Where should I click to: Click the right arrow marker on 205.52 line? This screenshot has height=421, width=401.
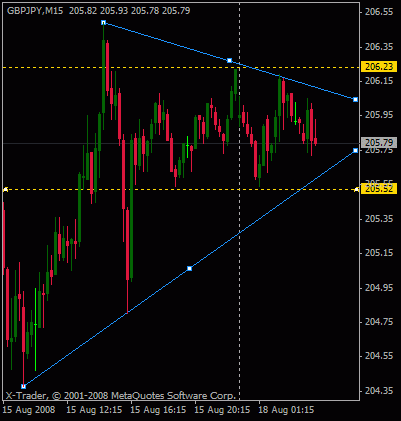[356, 190]
